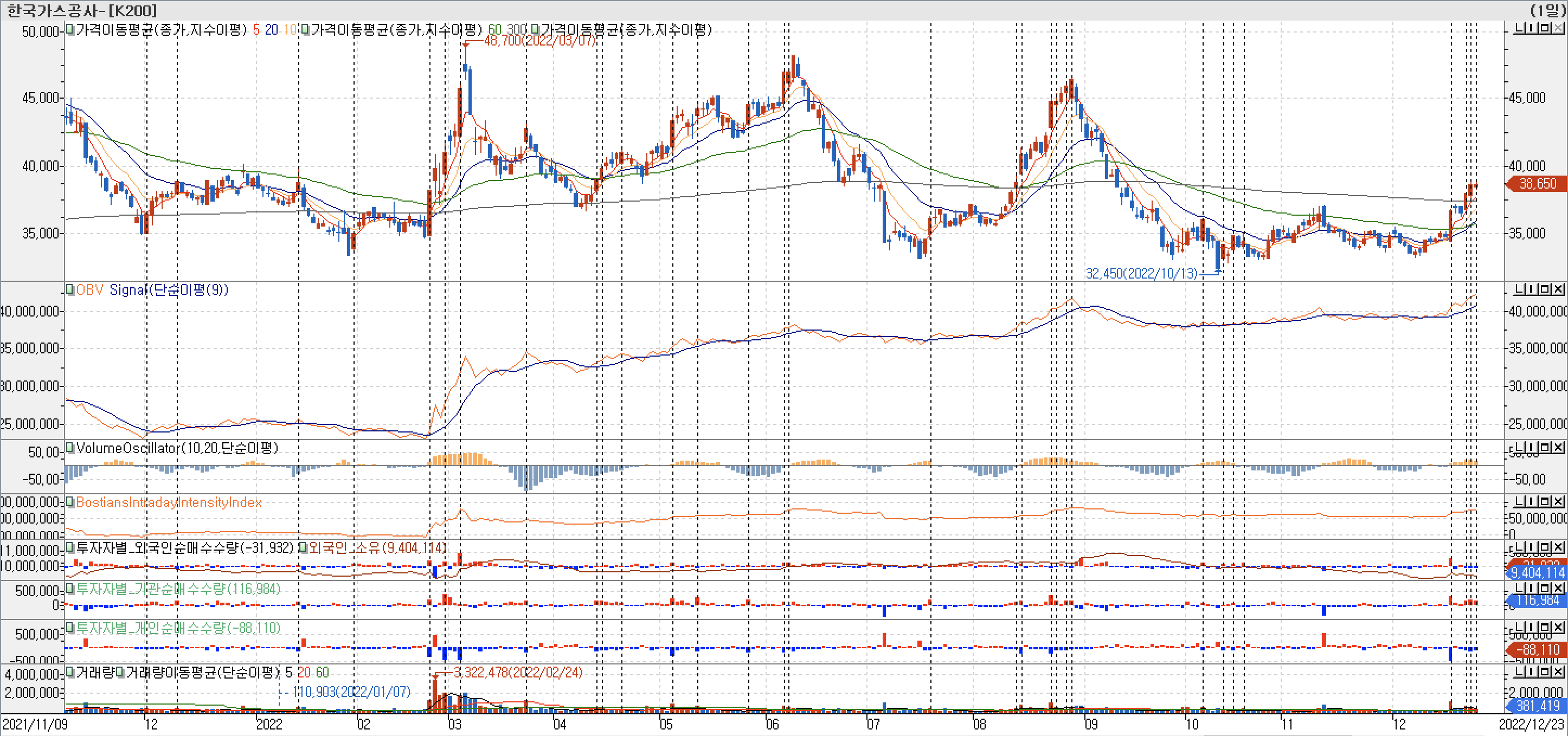Image resolution: width=1568 pixels, height=736 pixels.
Task: Click the 거래량이동평균(단순이평) label
Action: tap(202, 672)
